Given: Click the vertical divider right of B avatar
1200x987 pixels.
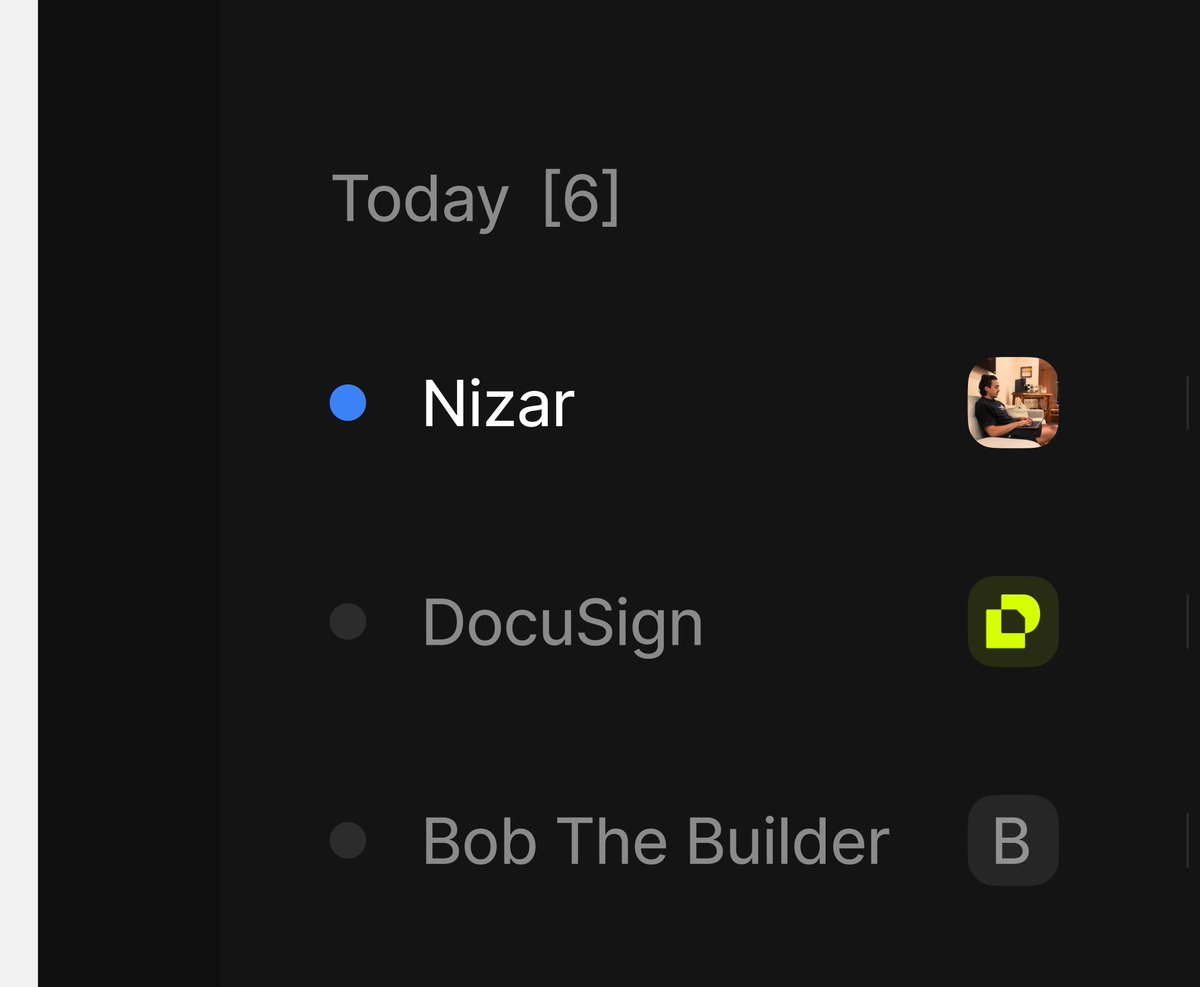Looking at the screenshot, I should click(x=1188, y=840).
